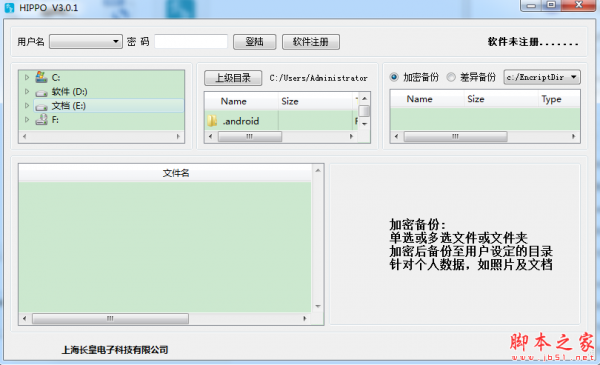Open the c:/EncriptDir target directory dropdown
The image size is (600, 365).
click(x=542, y=77)
